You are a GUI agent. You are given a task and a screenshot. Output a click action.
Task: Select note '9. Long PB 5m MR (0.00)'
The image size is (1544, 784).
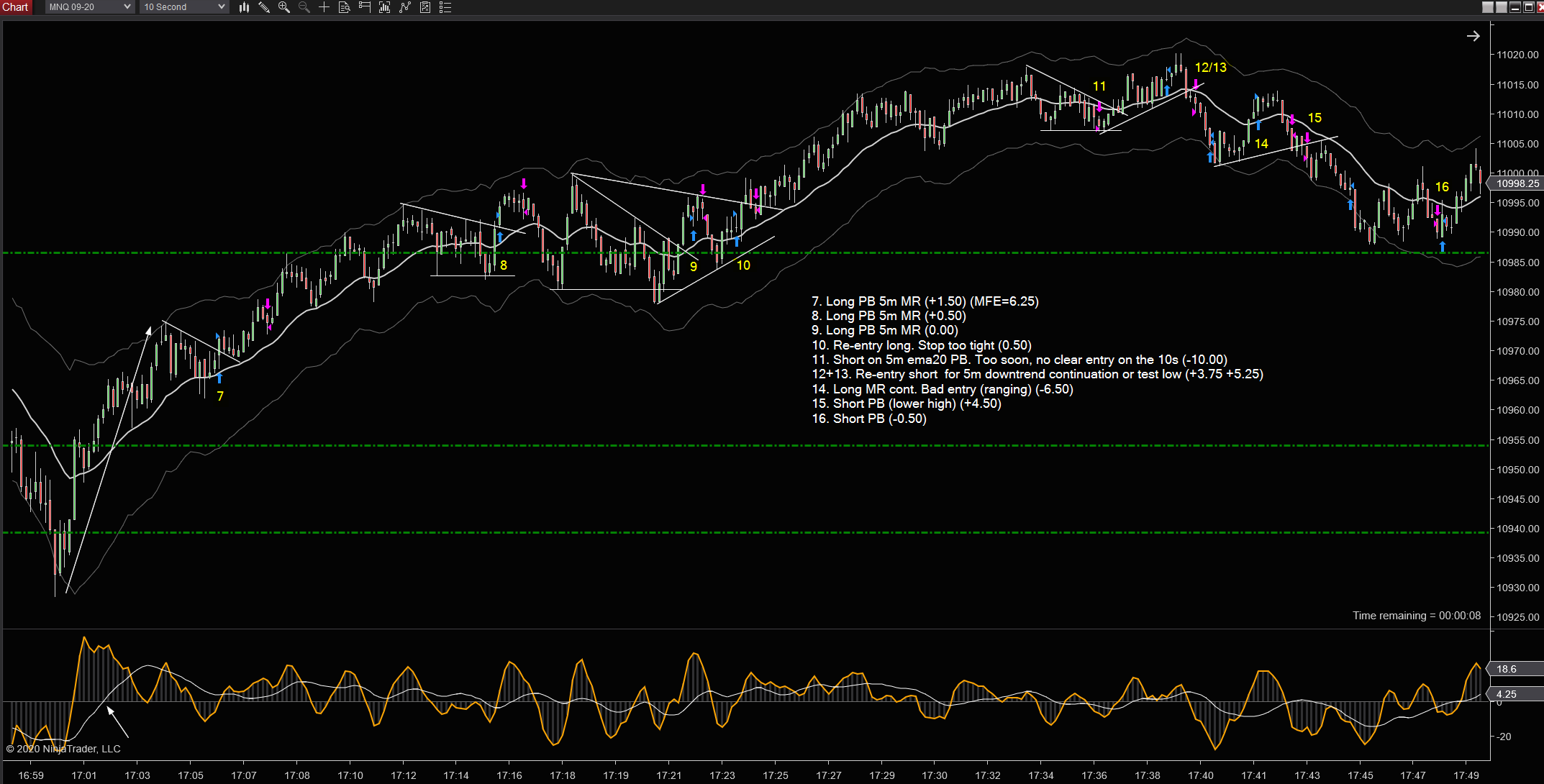[x=885, y=330]
